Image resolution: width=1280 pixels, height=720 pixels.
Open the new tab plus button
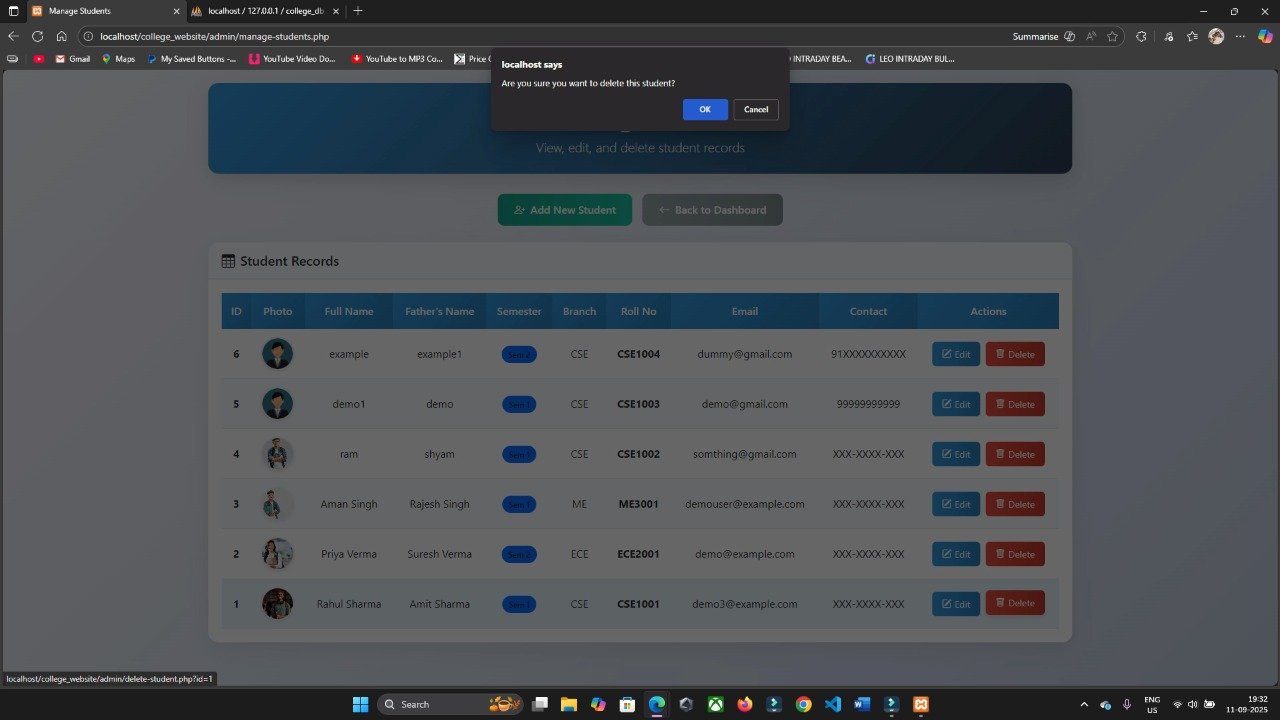[x=358, y=11]
